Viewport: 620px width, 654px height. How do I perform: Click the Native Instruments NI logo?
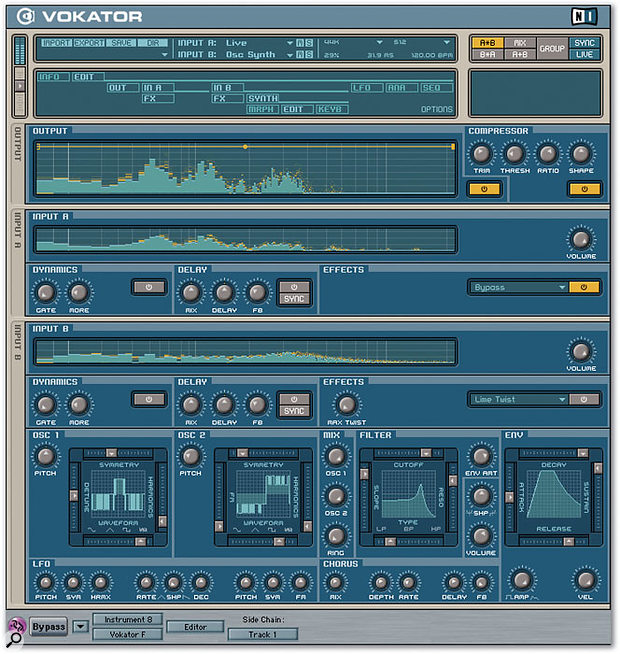tap(584, 16)
